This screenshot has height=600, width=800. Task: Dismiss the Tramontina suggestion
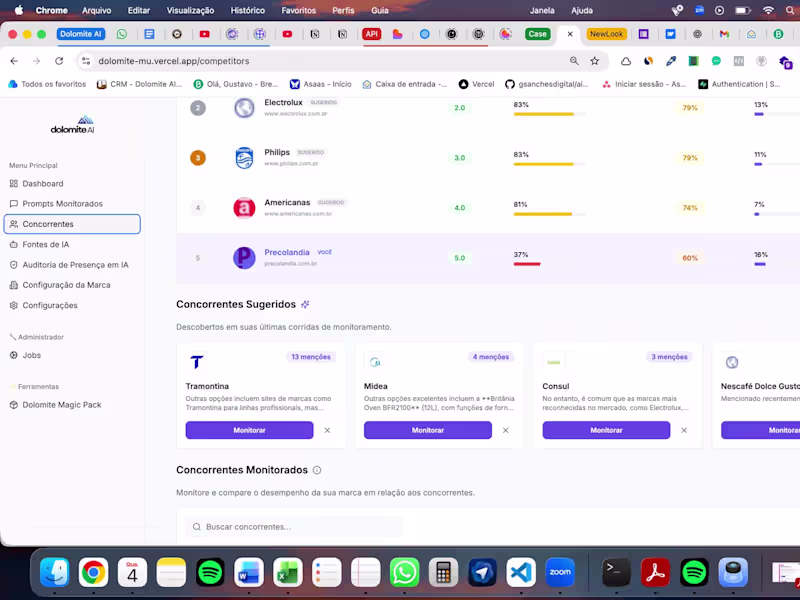click(327, 430)
